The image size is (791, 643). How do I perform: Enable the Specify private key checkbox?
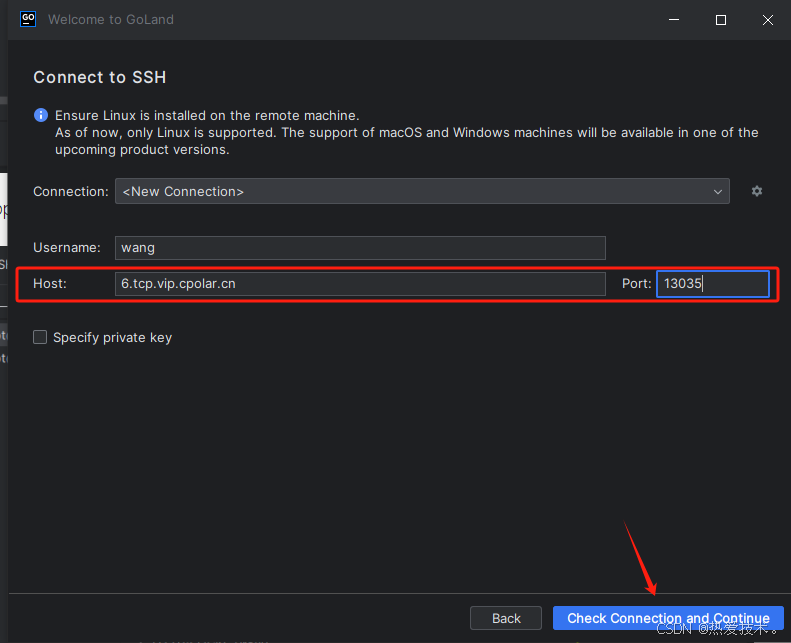40,337
